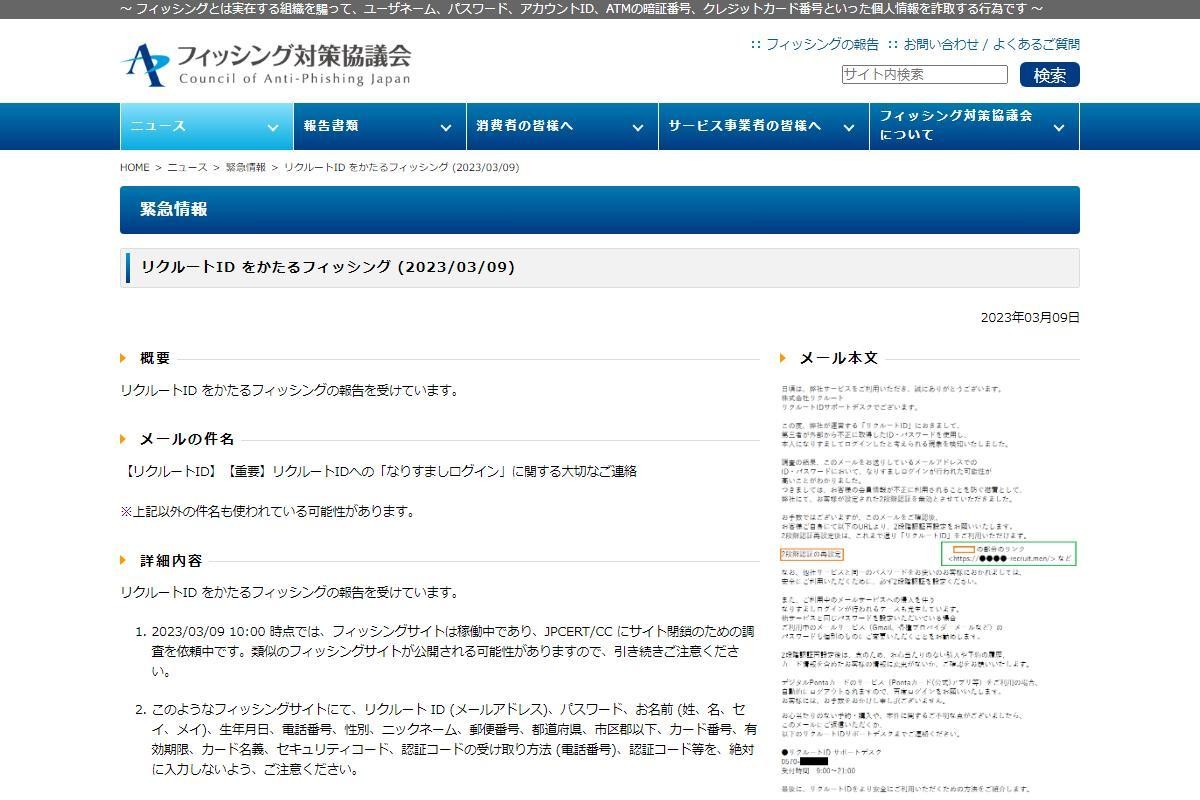The image size is (1200, 800).
Task: Click the top banner text about フィッシングとは
Action: click(x=581, y=9)
